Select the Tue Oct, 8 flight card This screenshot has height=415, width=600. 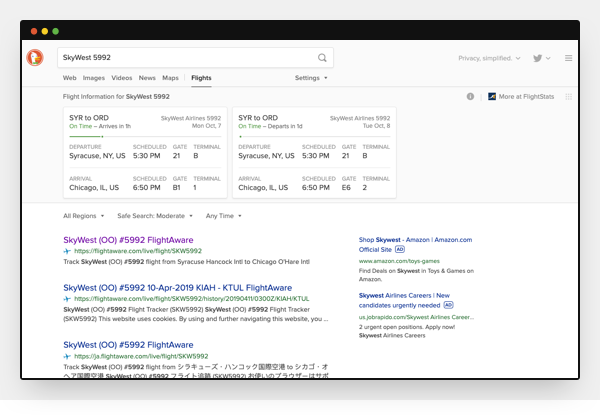pyautogui.click(x=314, y=152)
